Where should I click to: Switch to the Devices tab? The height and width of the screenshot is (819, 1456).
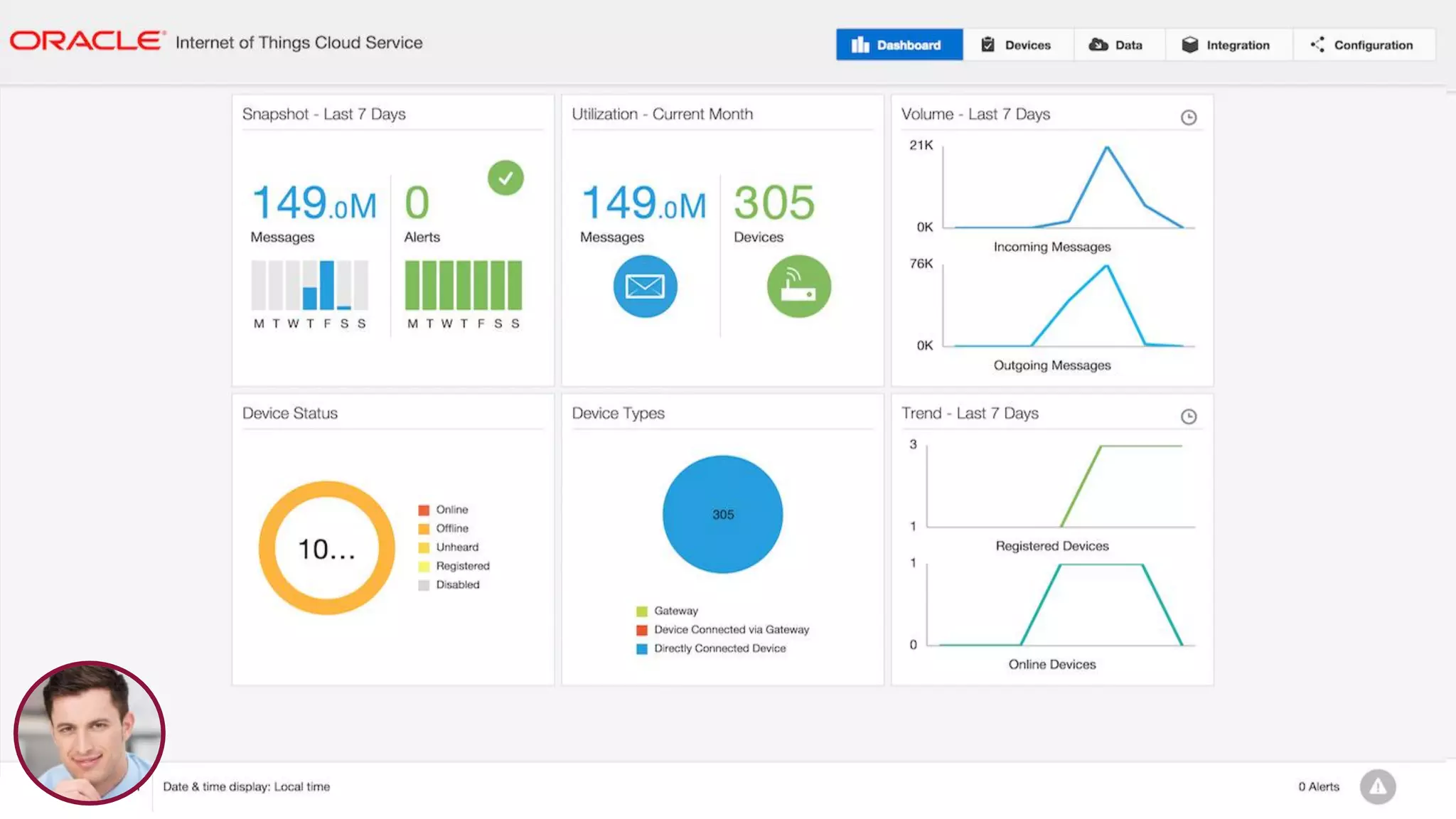tap(1017, 45)
